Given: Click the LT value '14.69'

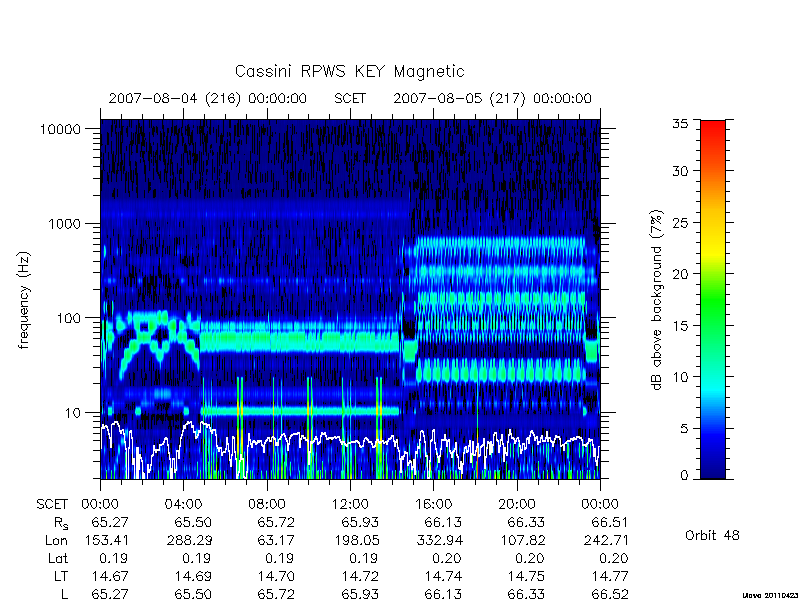Looking at the screenshot, I should pos(193,576).
